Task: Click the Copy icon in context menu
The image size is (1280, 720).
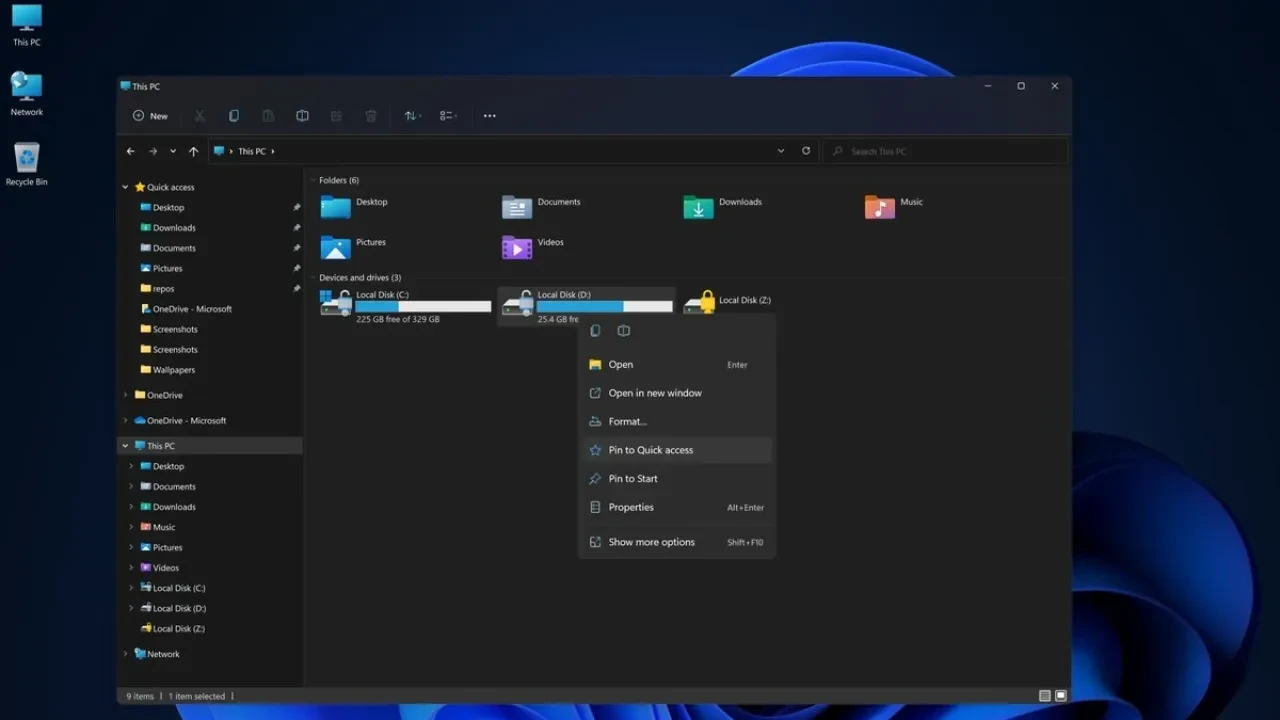Action: [x=595, y=331]
